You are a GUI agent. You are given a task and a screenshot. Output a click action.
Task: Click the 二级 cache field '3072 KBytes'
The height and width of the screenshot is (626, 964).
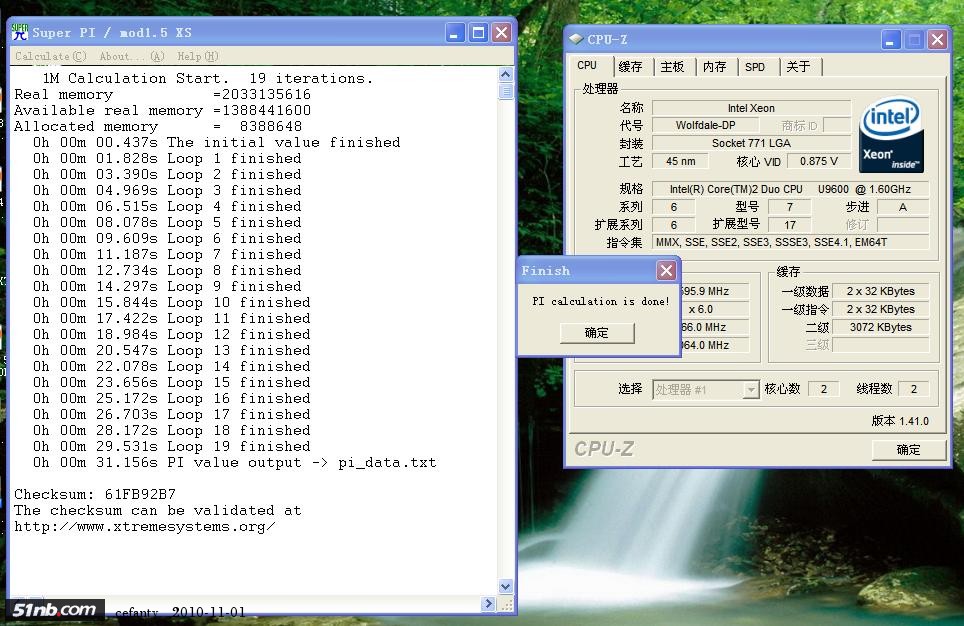point(880,327)
